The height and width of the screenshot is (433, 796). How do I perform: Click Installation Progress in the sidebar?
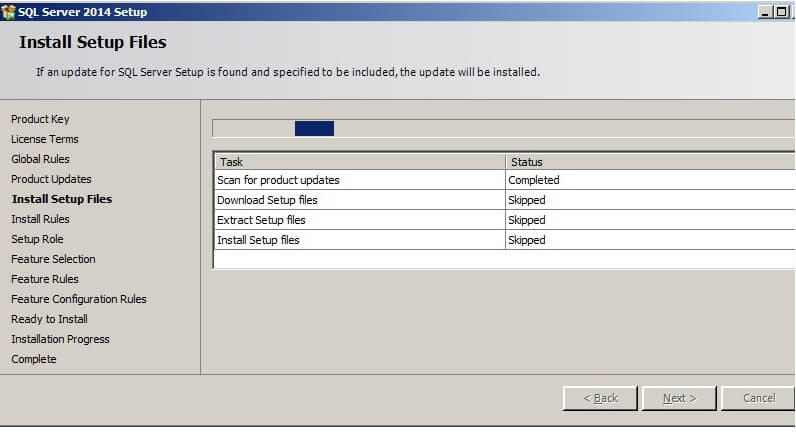tap(60, 339)
